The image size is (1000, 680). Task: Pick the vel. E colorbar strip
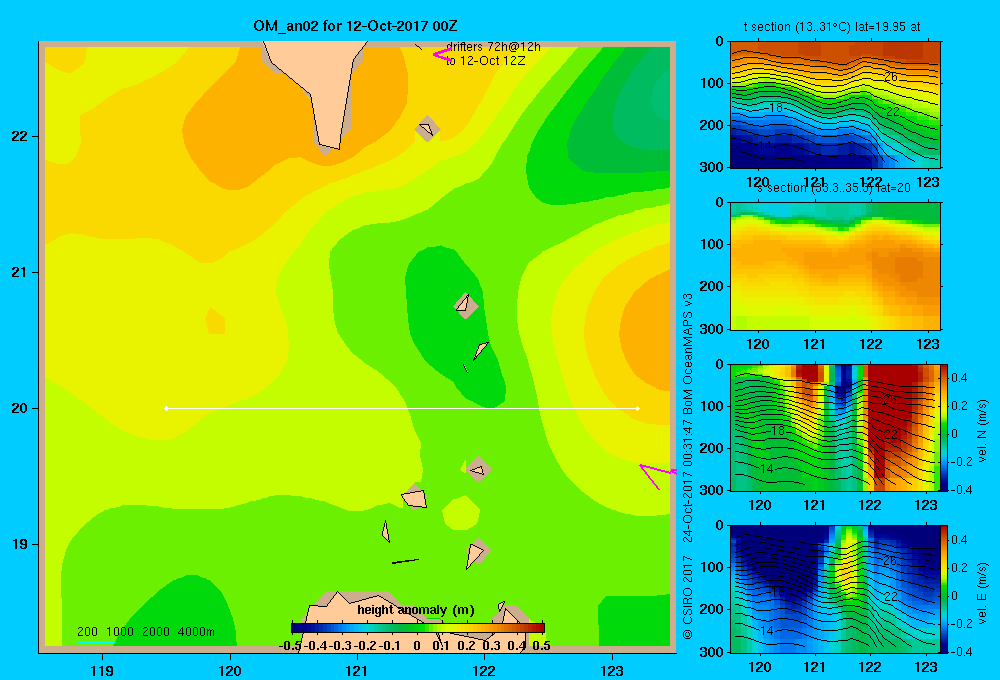(x=945, y=589)
